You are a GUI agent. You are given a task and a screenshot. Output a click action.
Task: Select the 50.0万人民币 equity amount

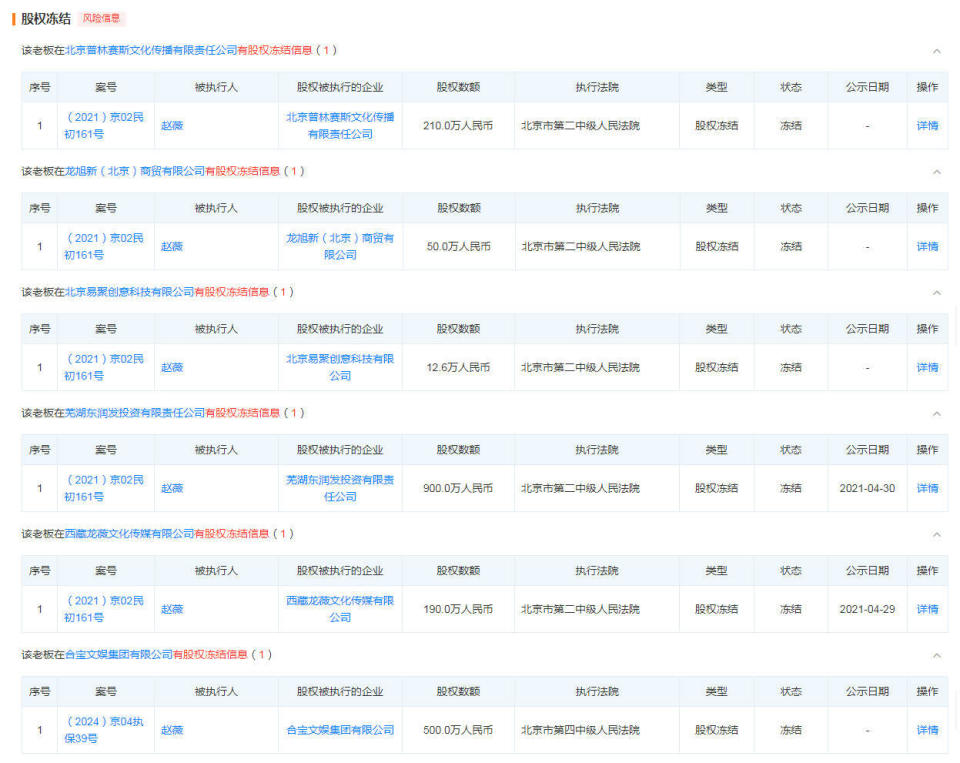pyautogui.click(x=458, y=246)
